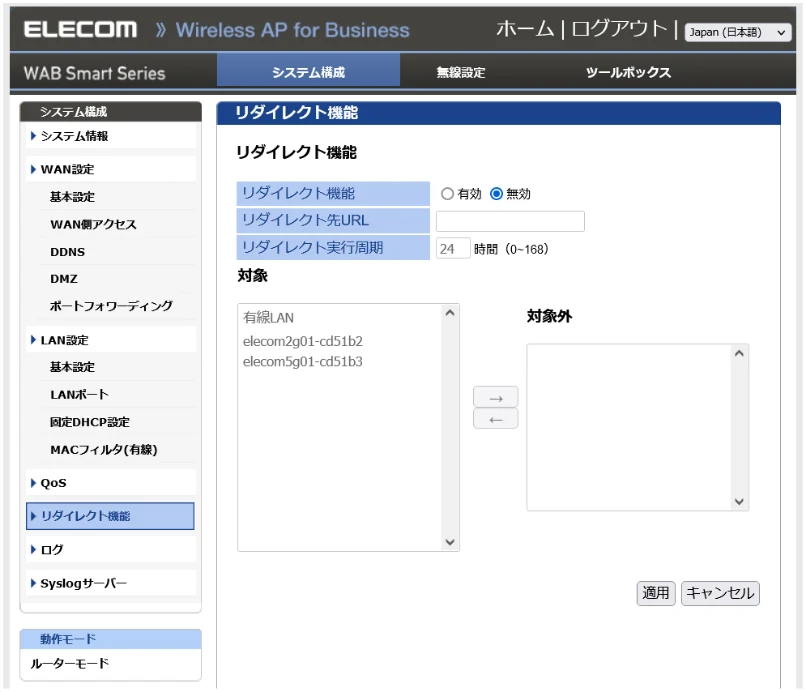Expand WAN設定 section in sidebar
806x692 pixels.
coord(111,169)
